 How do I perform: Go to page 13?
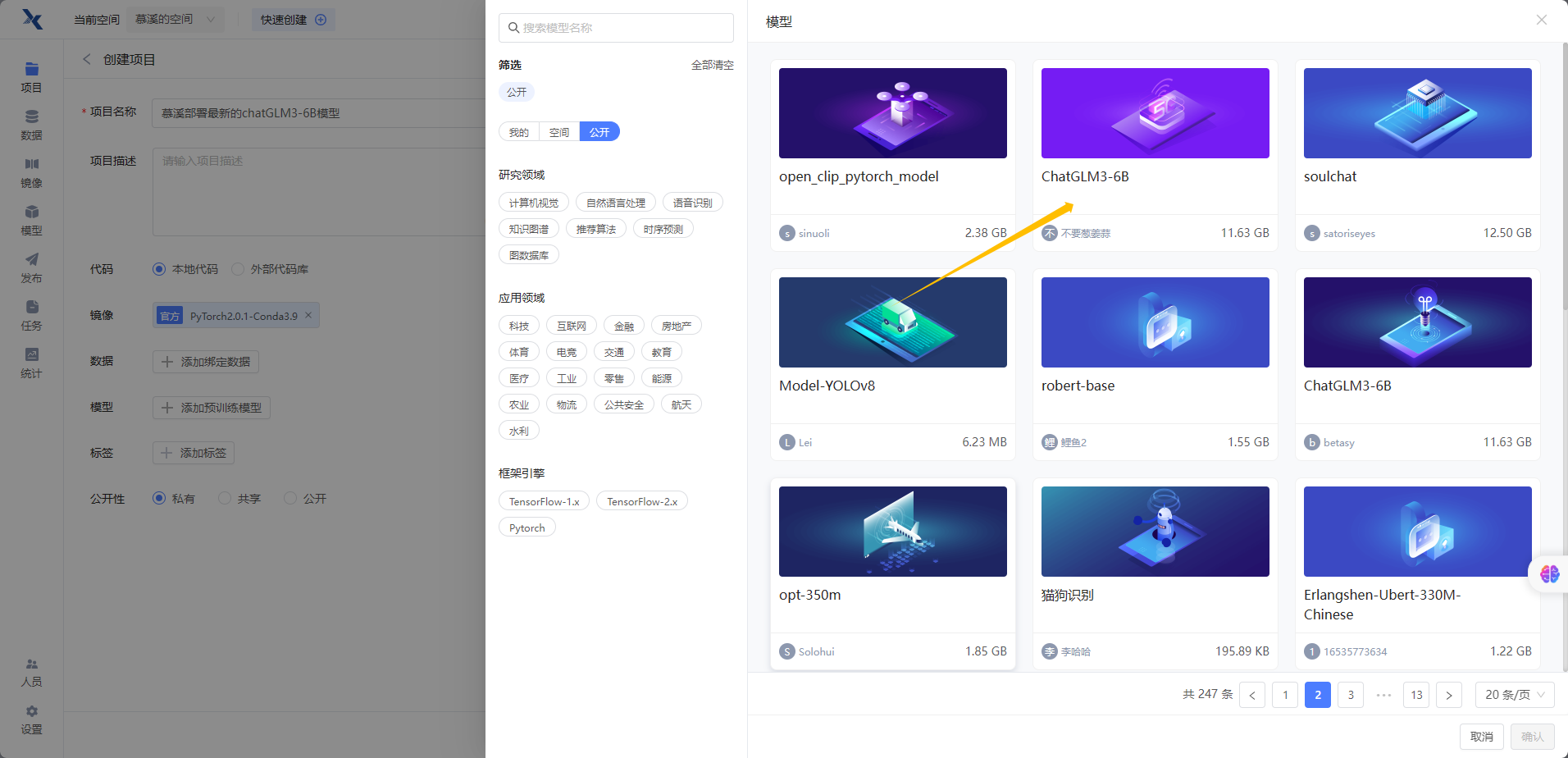[x=1416, y=695]
